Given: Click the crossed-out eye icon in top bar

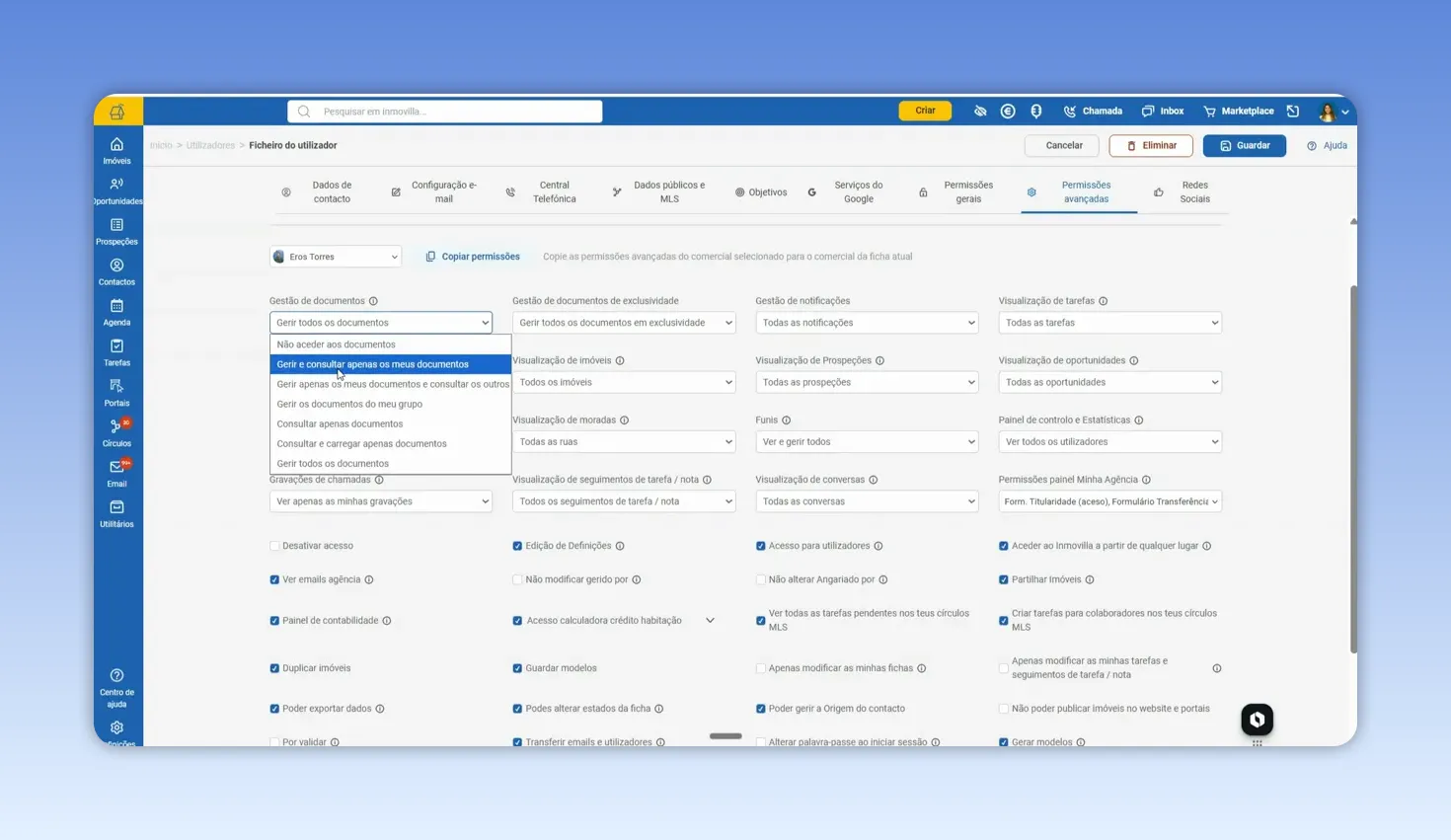Looking at the screenshot, I should point(980,112).
